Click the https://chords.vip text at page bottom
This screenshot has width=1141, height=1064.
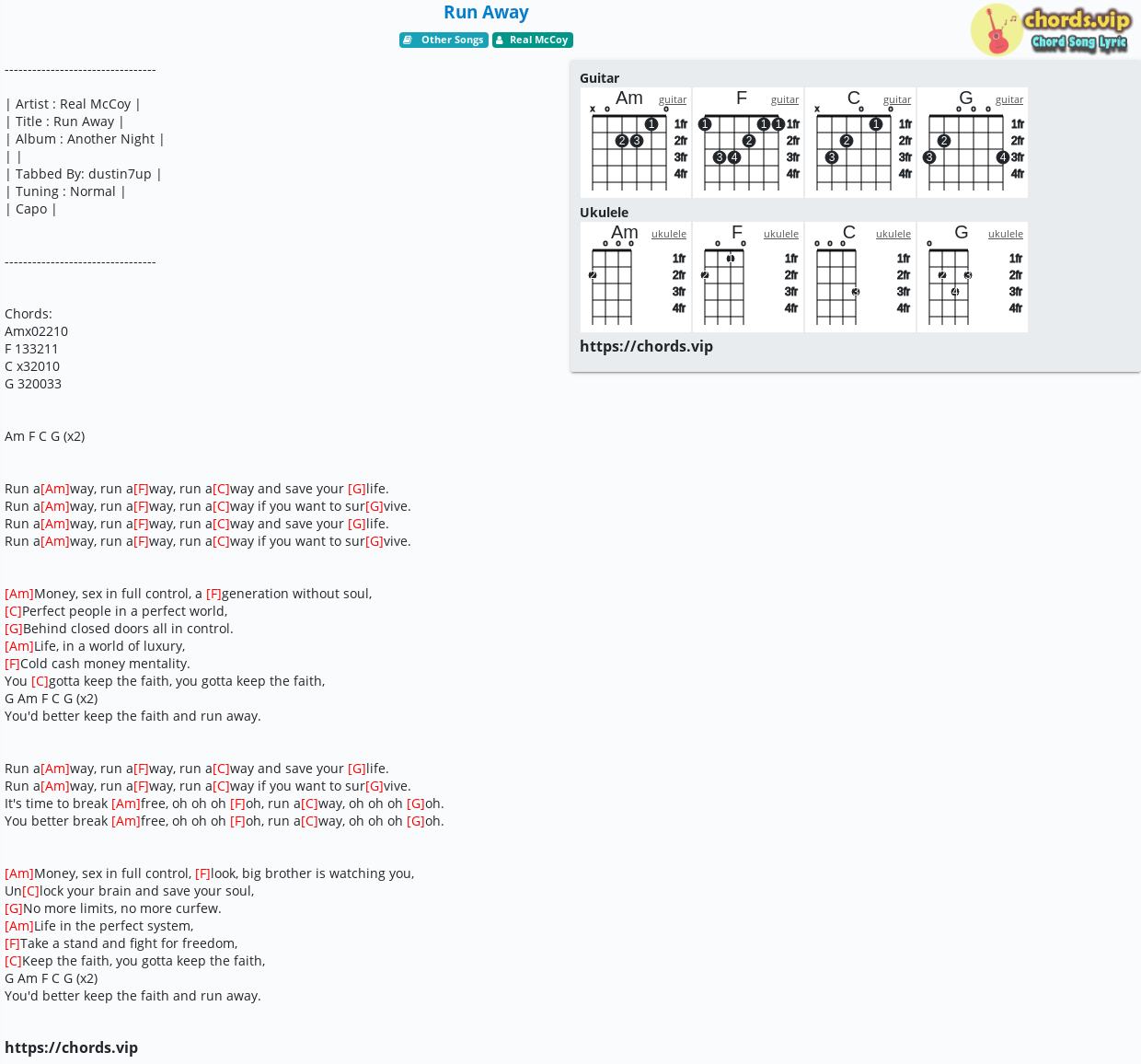click(x=71, y=1047)
